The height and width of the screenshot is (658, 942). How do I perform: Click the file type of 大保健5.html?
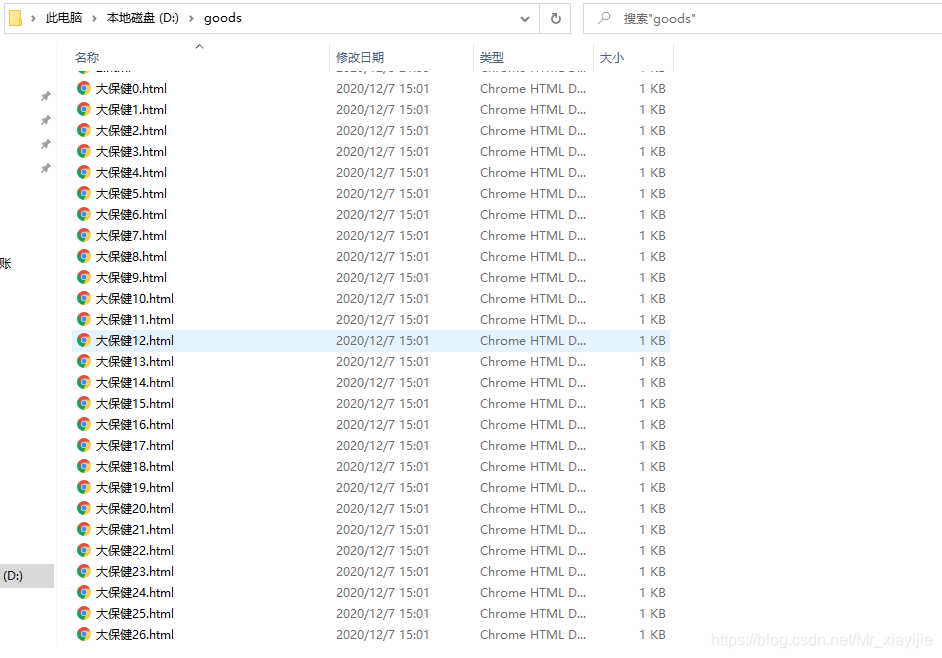(x=533, y=193)
